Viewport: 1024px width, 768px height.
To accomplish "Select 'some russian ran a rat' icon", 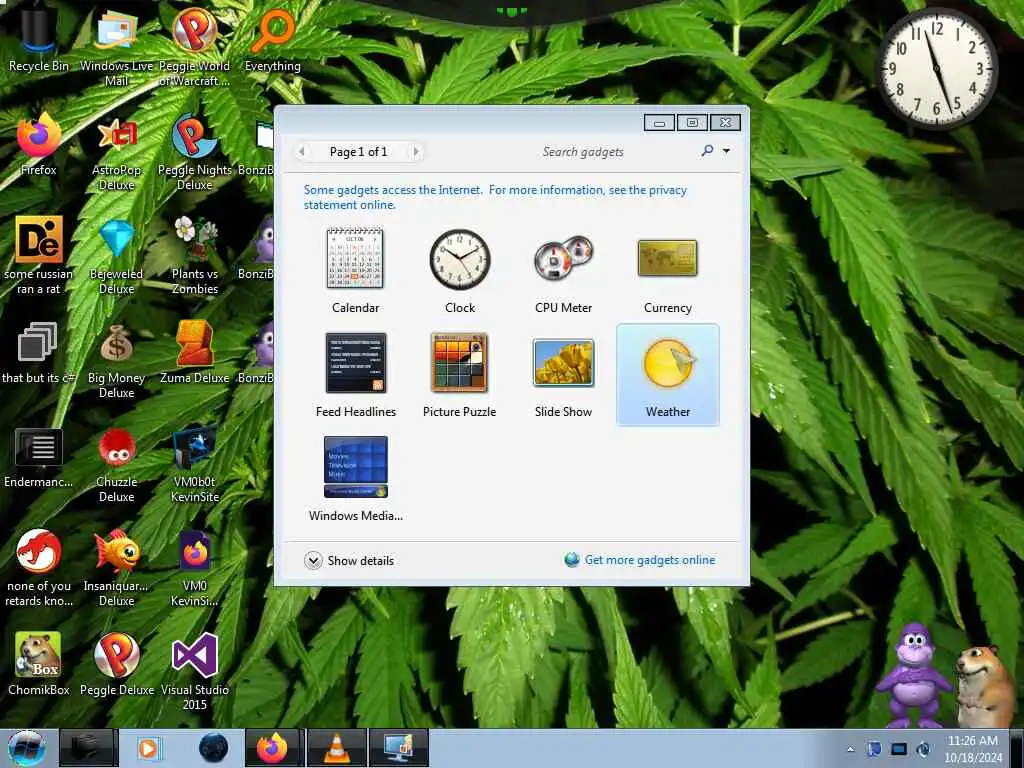I will [39, 255].
